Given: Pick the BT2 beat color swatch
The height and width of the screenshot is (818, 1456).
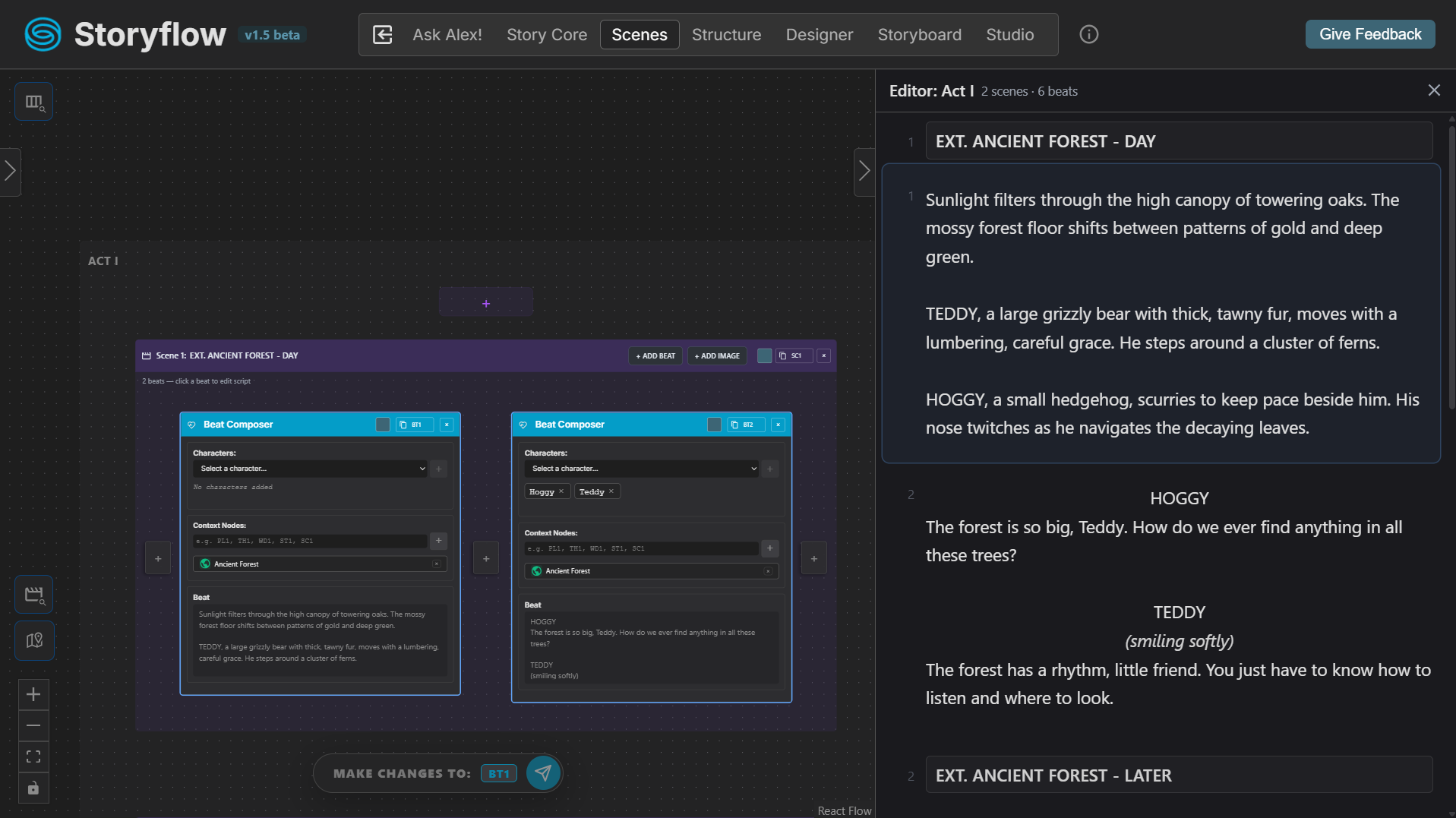Looking at the screenshot, I should [714, 425].
